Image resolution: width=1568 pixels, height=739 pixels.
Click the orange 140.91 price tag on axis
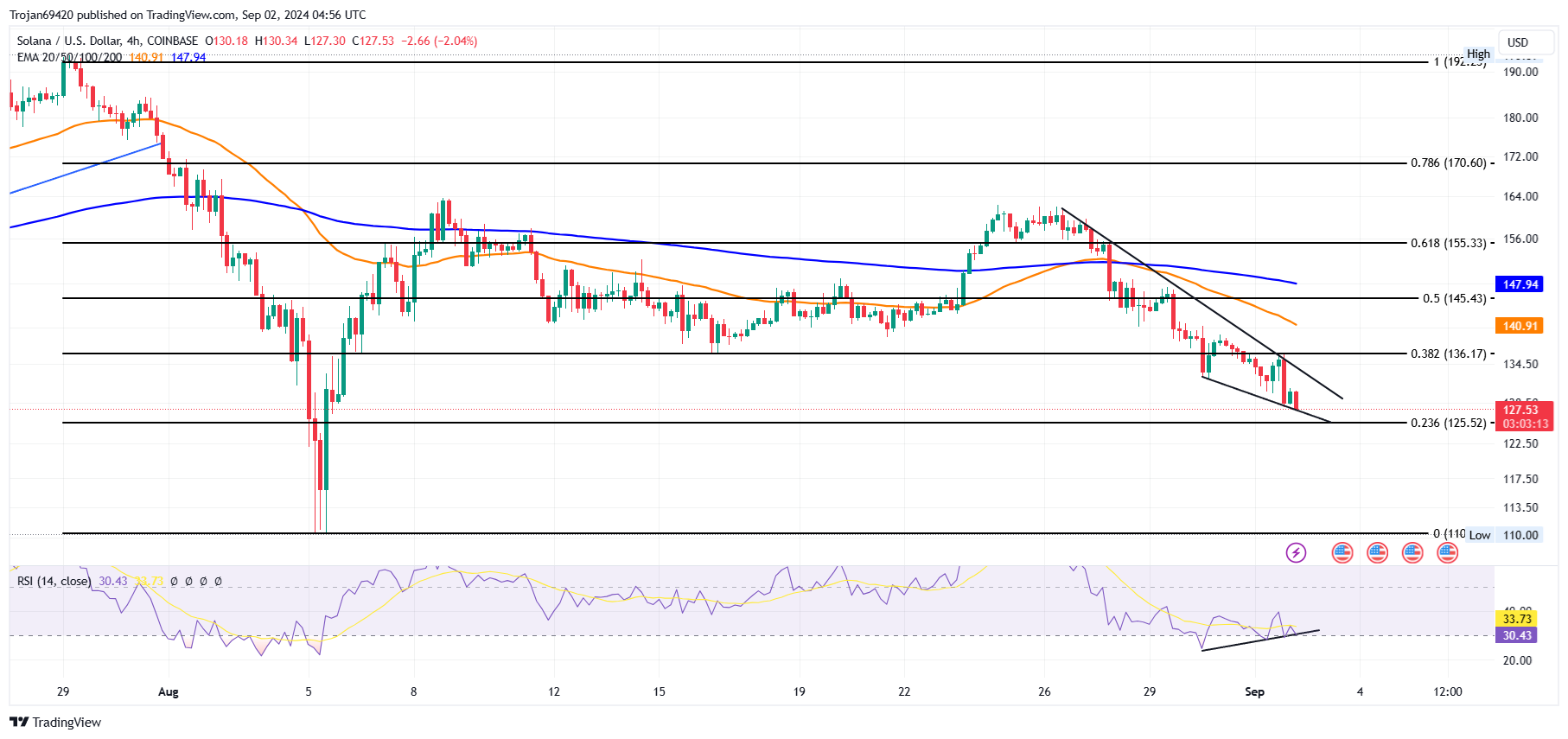tap(1520, 326)
